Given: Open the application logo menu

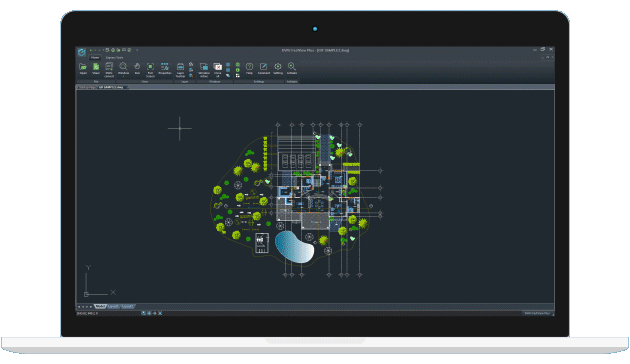Looking at the screenshot, I should pos(82,52).
